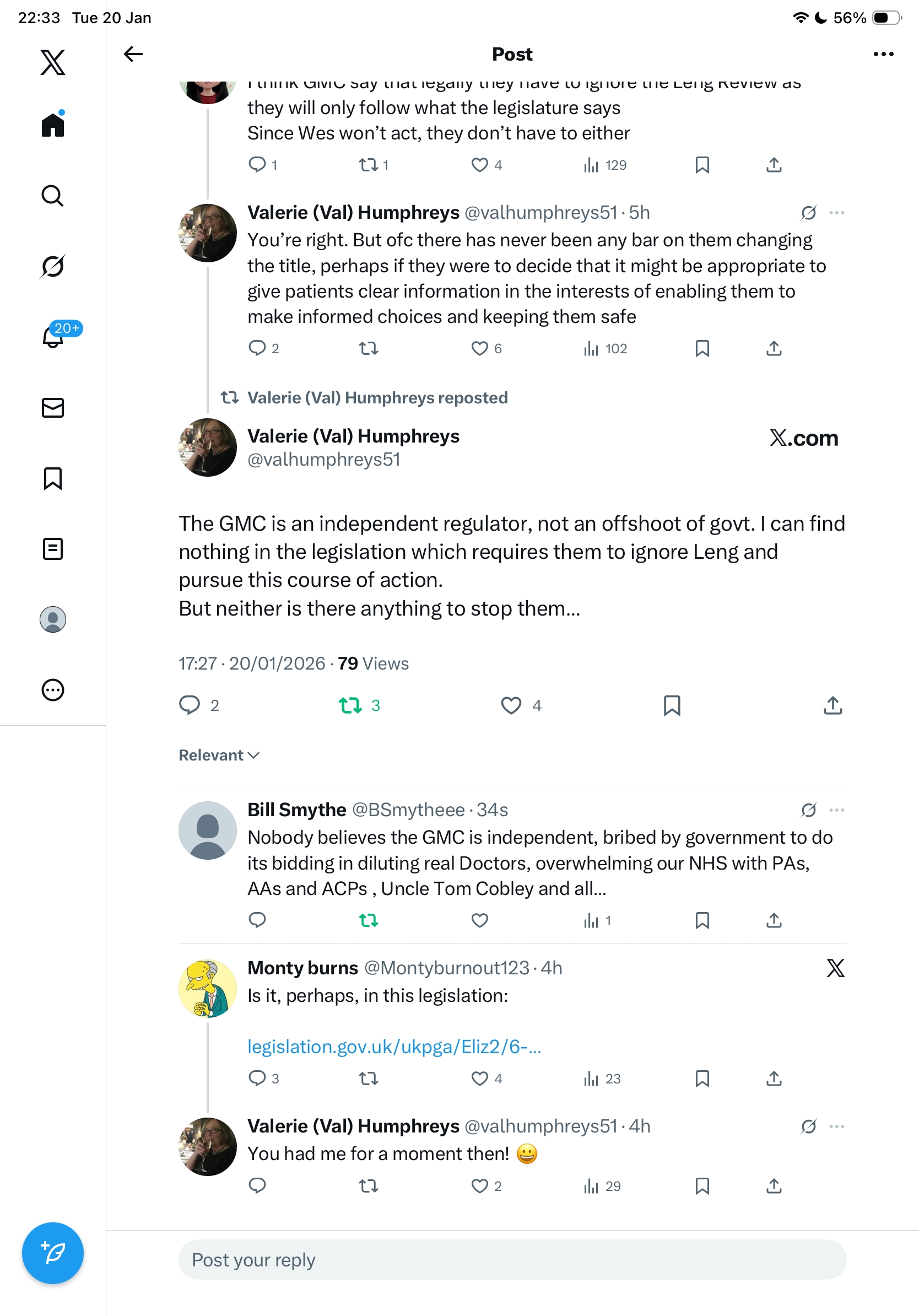
Task: Open Grok from the sidebar
Action: 53,266
